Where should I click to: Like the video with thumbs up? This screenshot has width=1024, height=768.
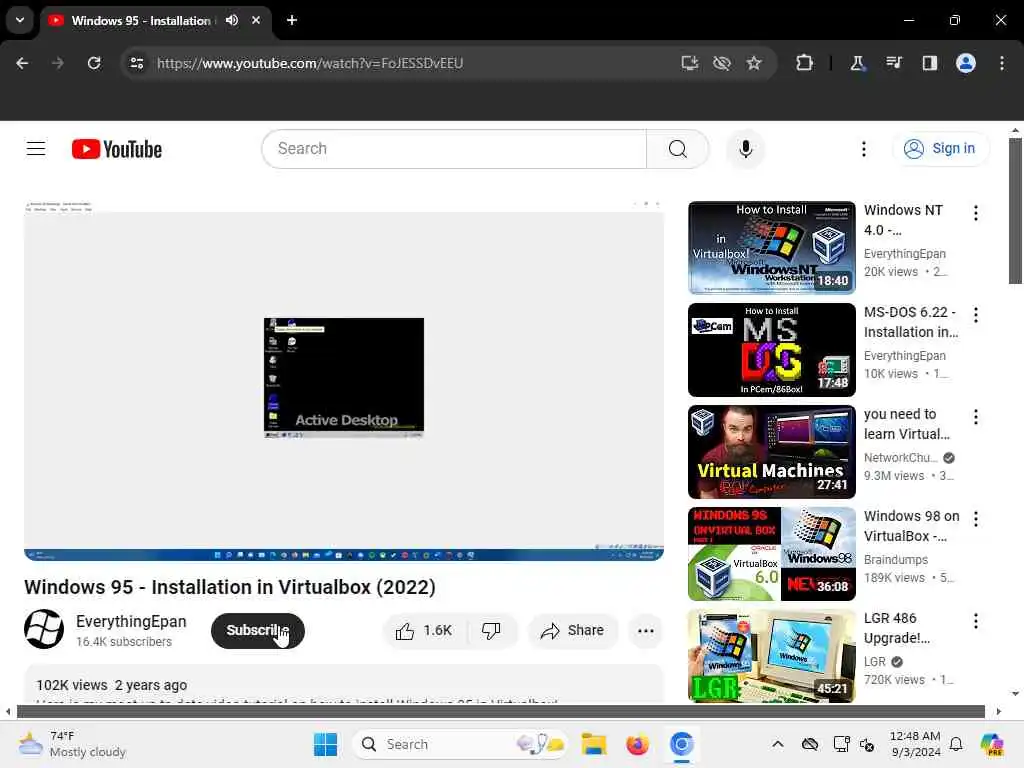pyautogui.click(x=424, y=631)
